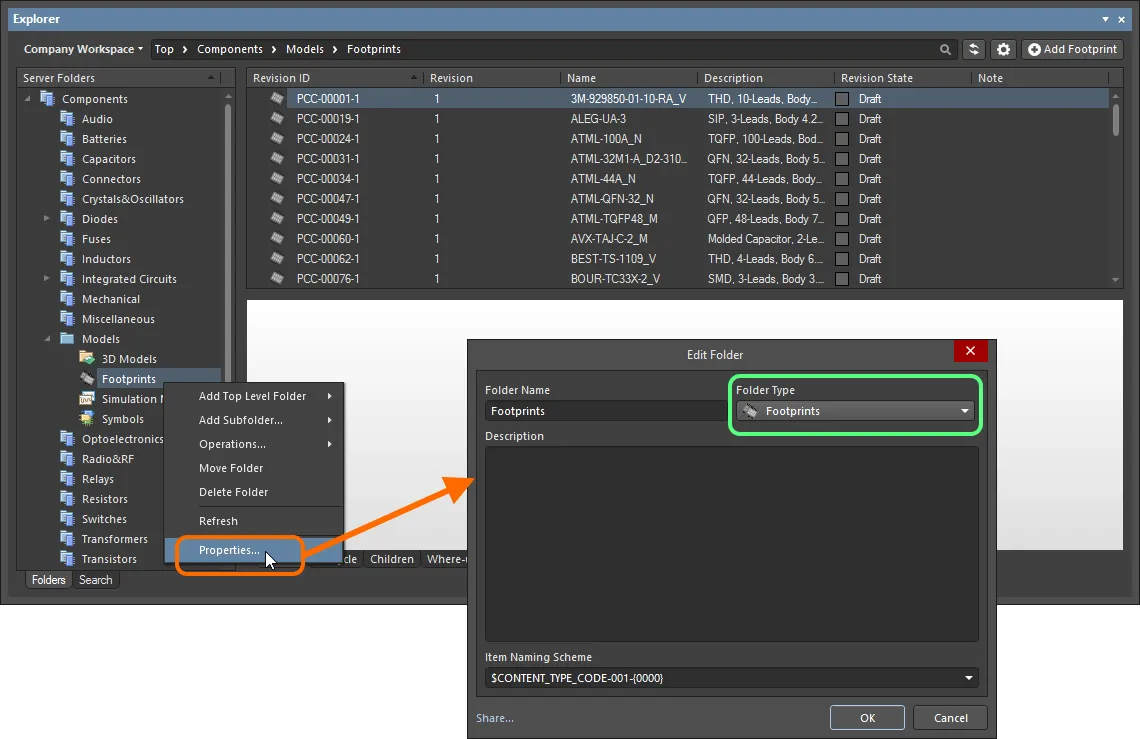
Task: Select Delete Folder in context menu
Action: tap(233, 492)
